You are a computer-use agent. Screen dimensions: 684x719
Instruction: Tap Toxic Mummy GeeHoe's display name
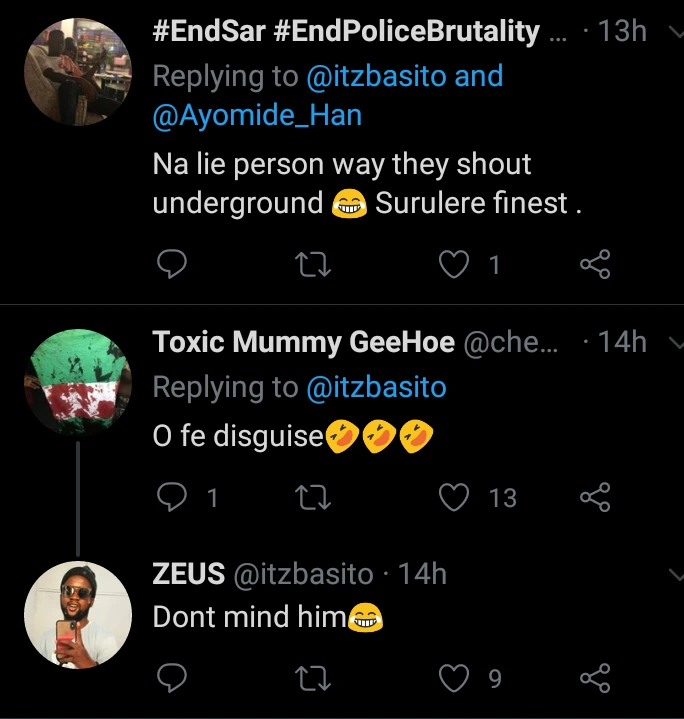pos(300,343)
